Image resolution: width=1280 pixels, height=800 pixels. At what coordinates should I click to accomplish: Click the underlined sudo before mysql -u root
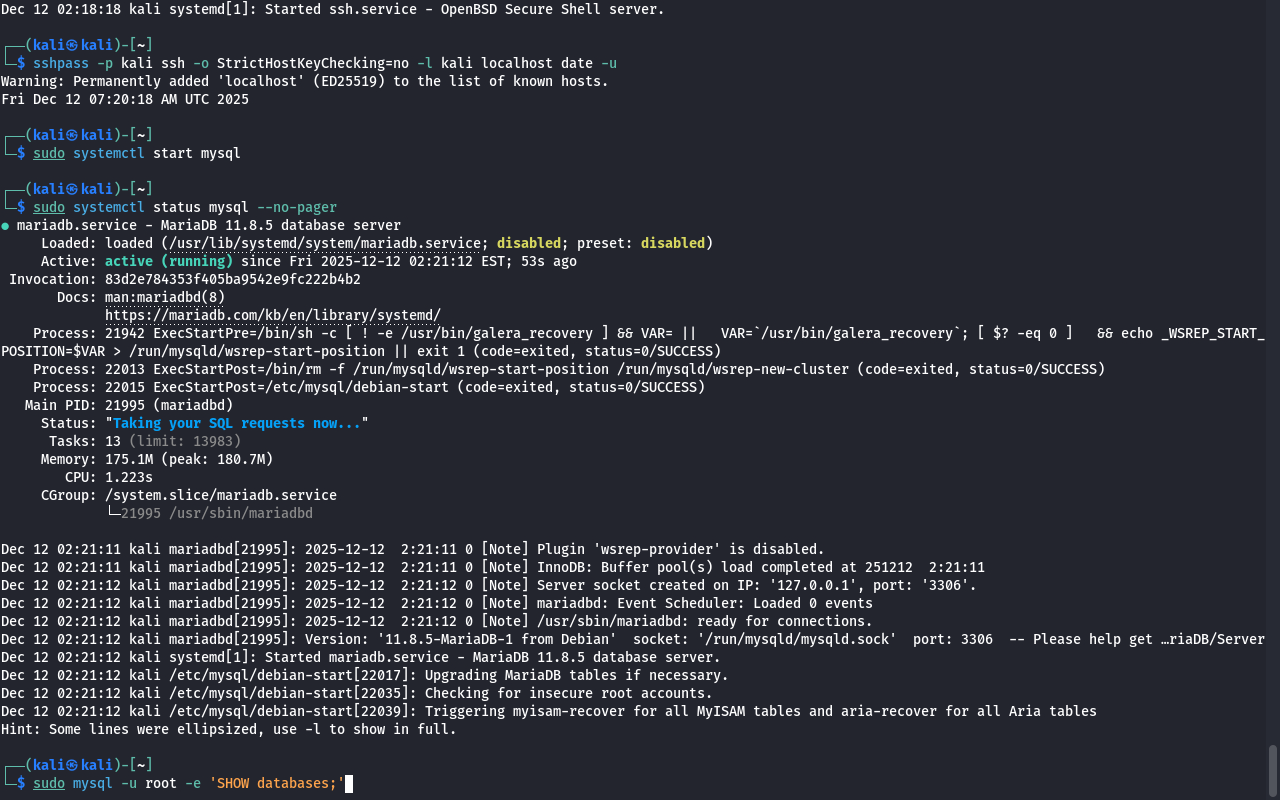point(48,783)
